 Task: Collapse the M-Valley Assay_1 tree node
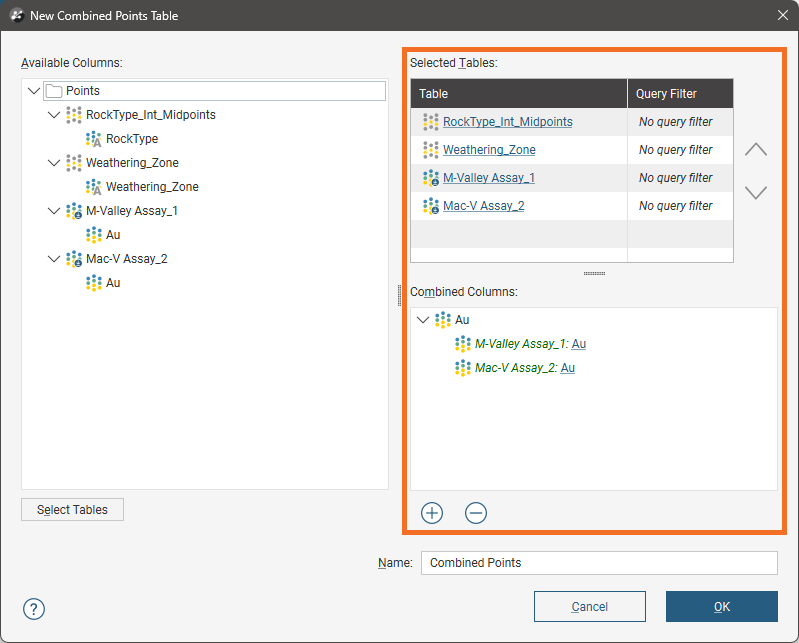click(54, 211)
